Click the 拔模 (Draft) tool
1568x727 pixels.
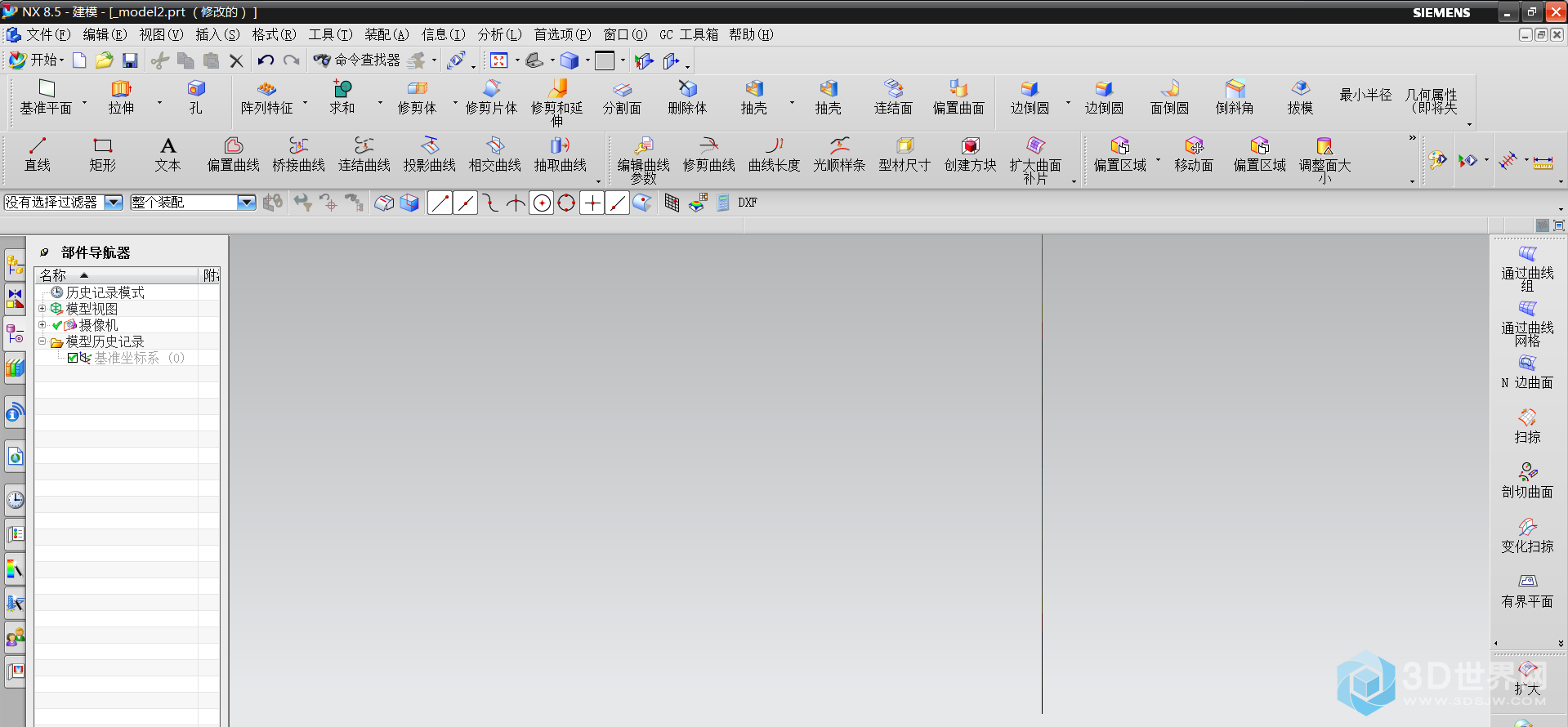[x=1300, y=97]
